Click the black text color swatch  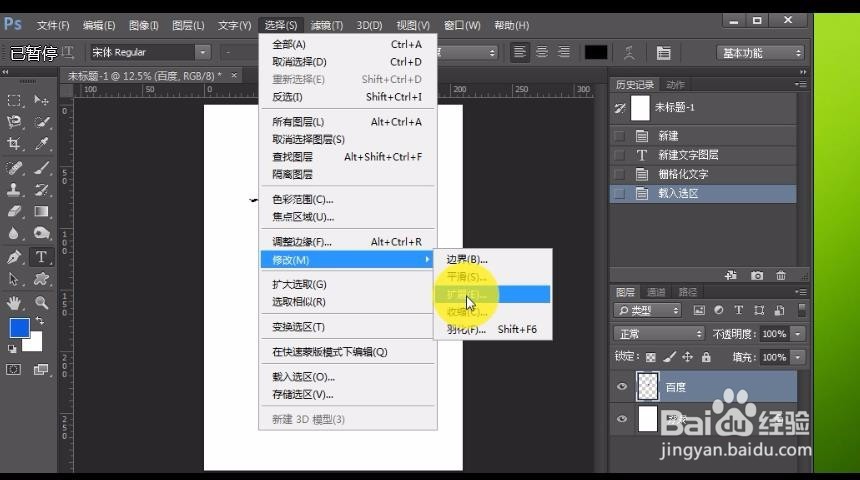coord(596,52)
